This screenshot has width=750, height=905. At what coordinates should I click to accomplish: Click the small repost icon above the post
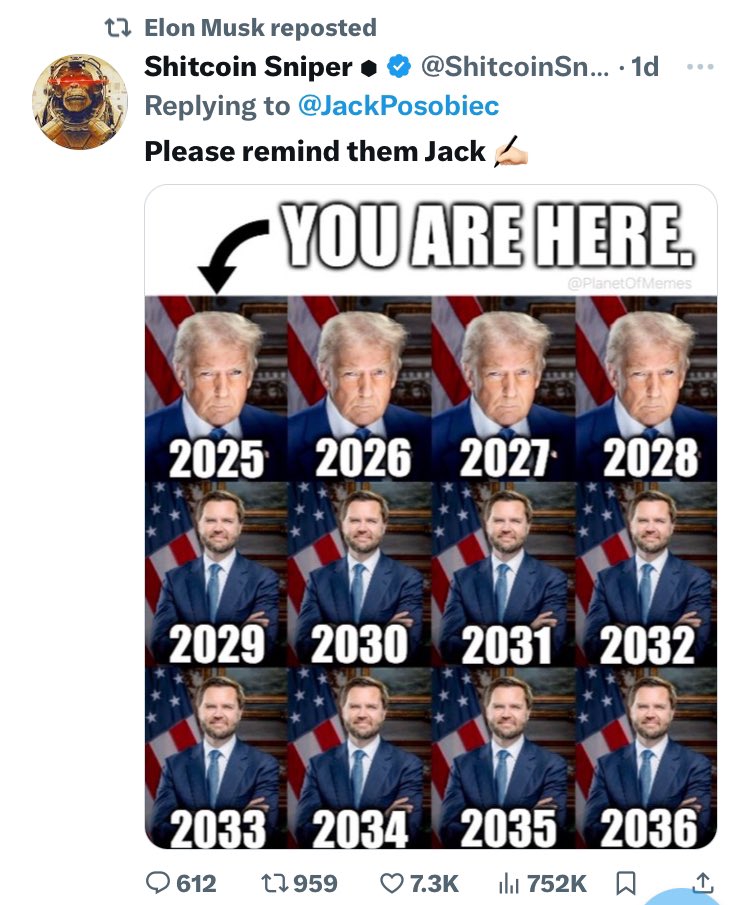pyautogui.click(x=118, y=27)
